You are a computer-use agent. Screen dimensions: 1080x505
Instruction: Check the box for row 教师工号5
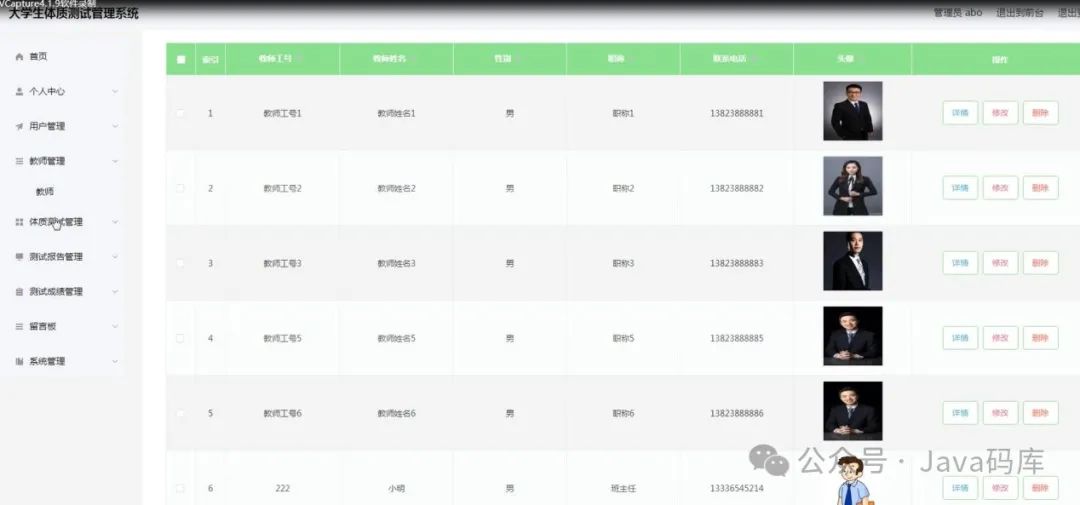pyautogui.click(x=180, y=338)
